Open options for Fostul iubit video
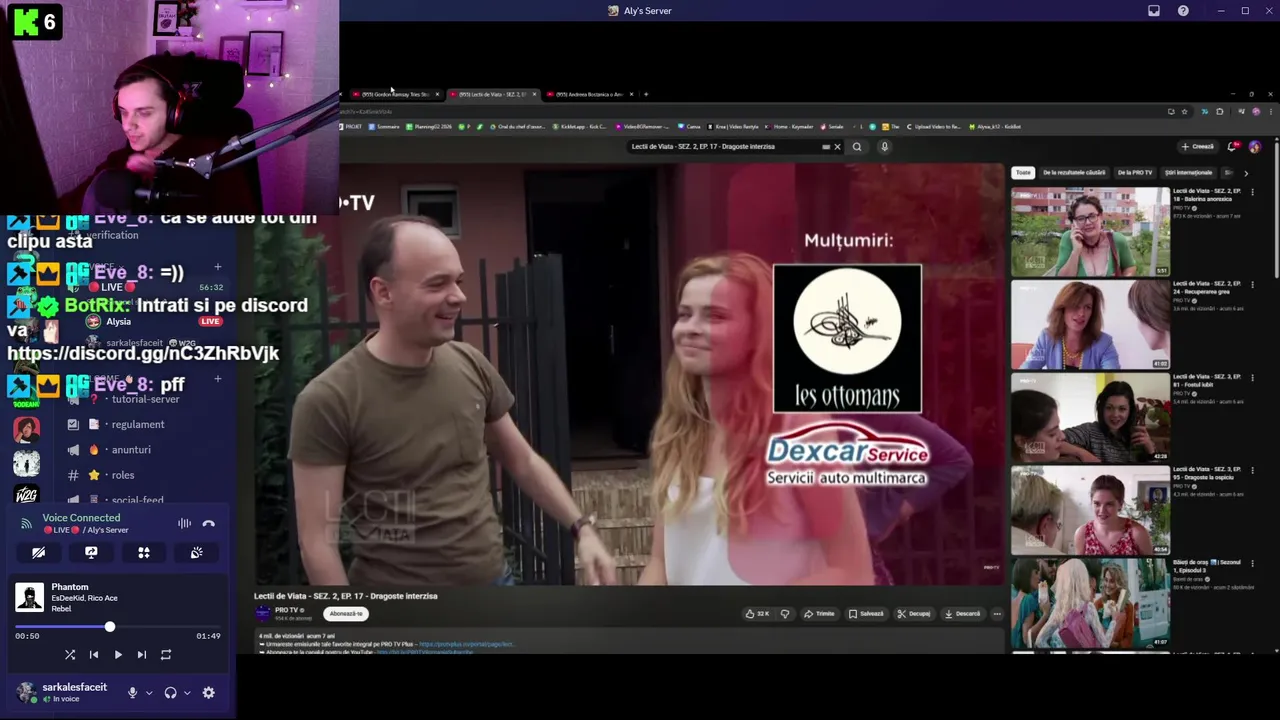This screenshot has width=1280, height=720. click(x=1253, y=378)
